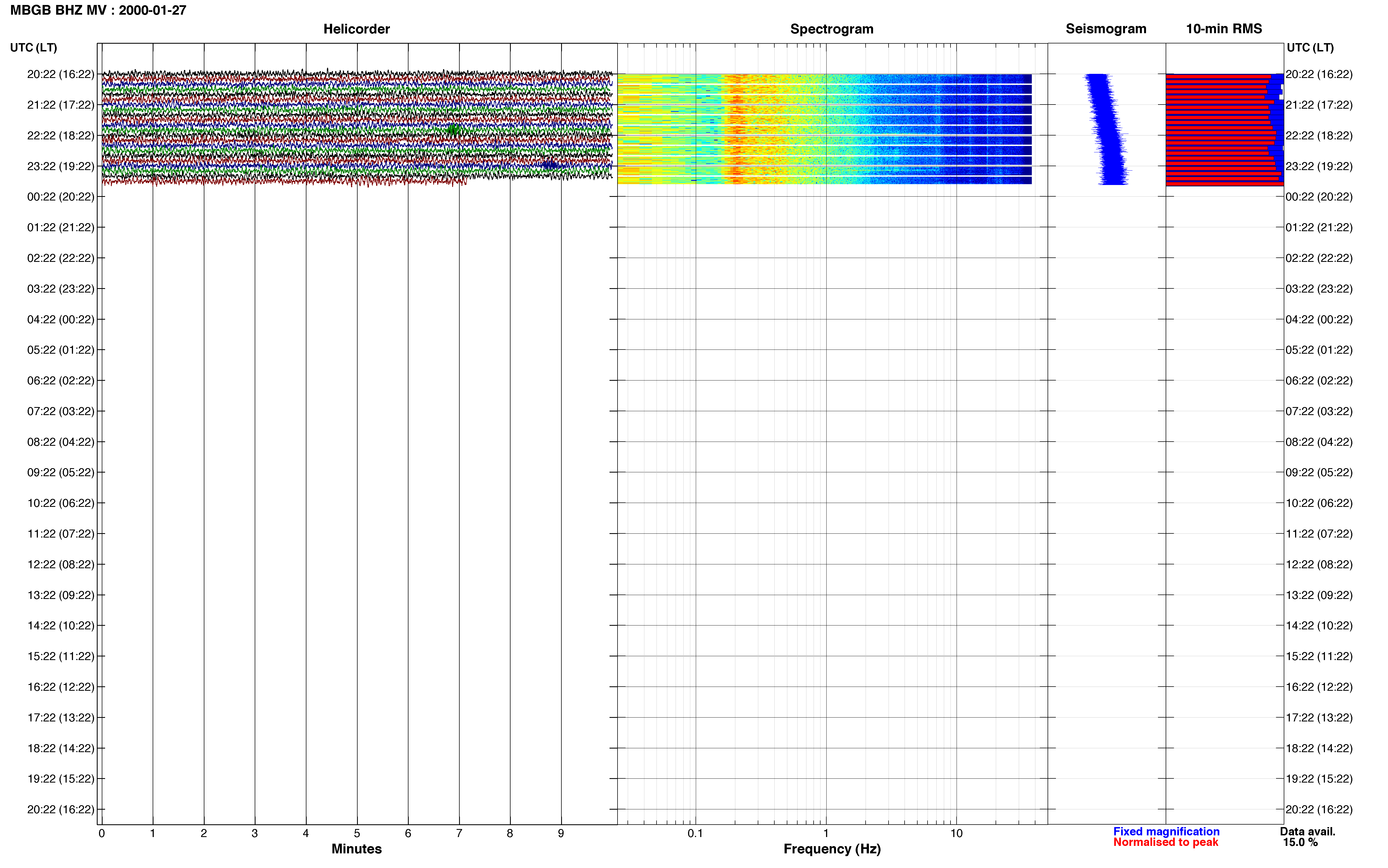Click the 'Seismogram' panel heading

tap(1106, 29)
